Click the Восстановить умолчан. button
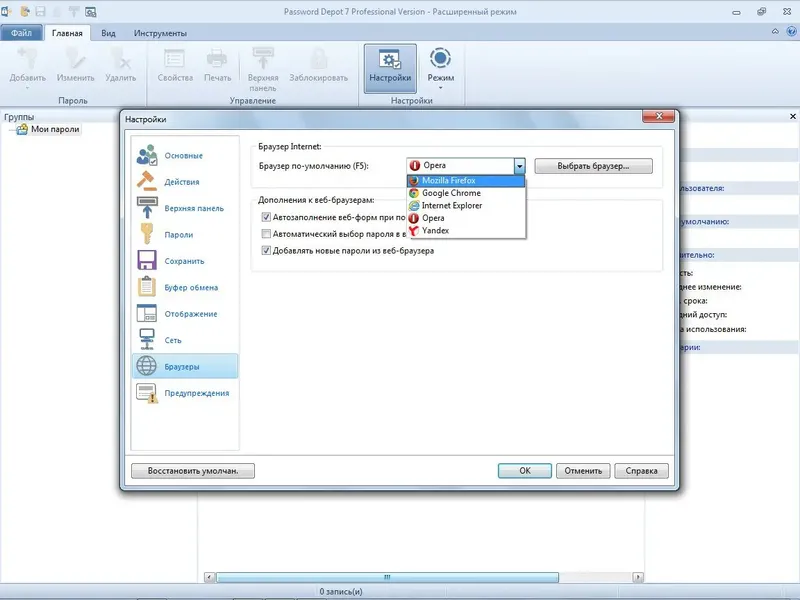 (193, 470)
